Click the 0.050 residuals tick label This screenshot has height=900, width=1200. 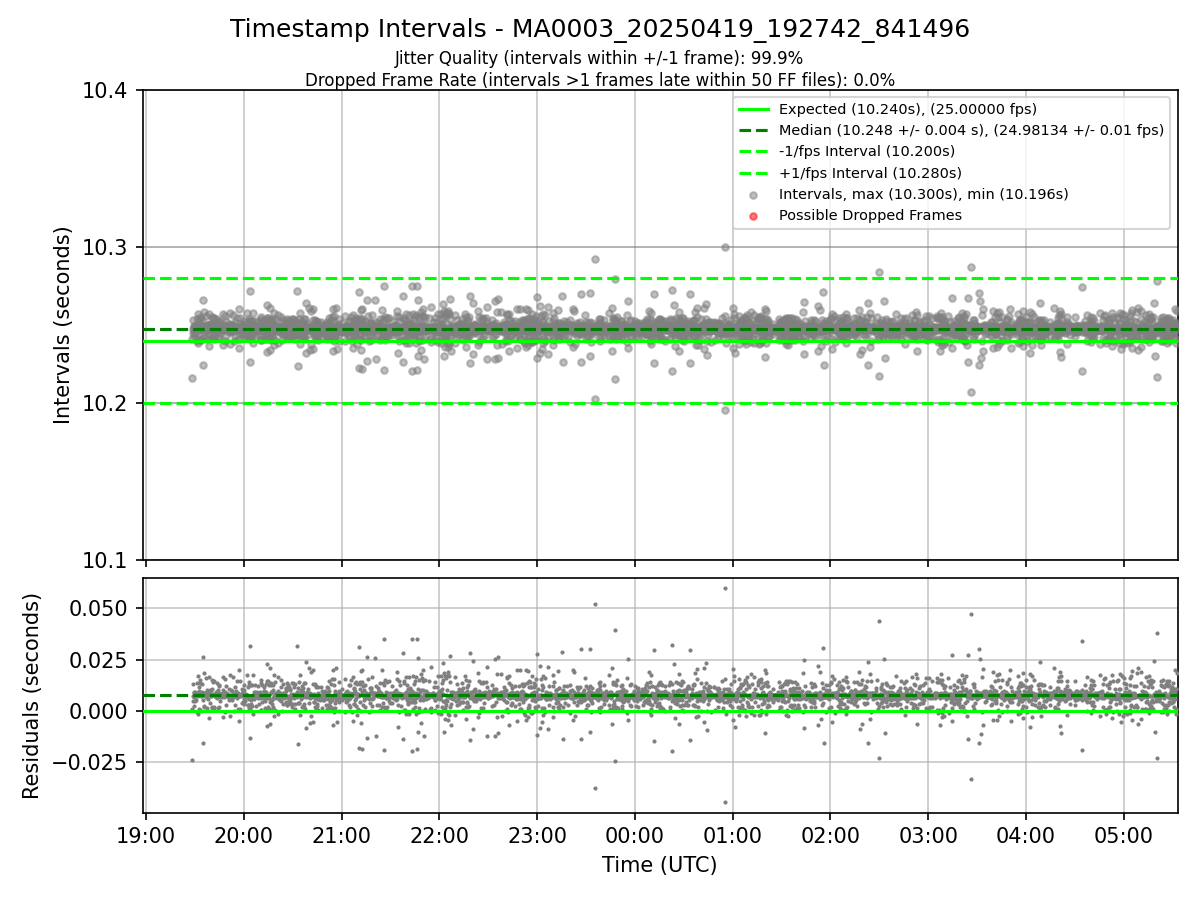click(x=100, y=608)
